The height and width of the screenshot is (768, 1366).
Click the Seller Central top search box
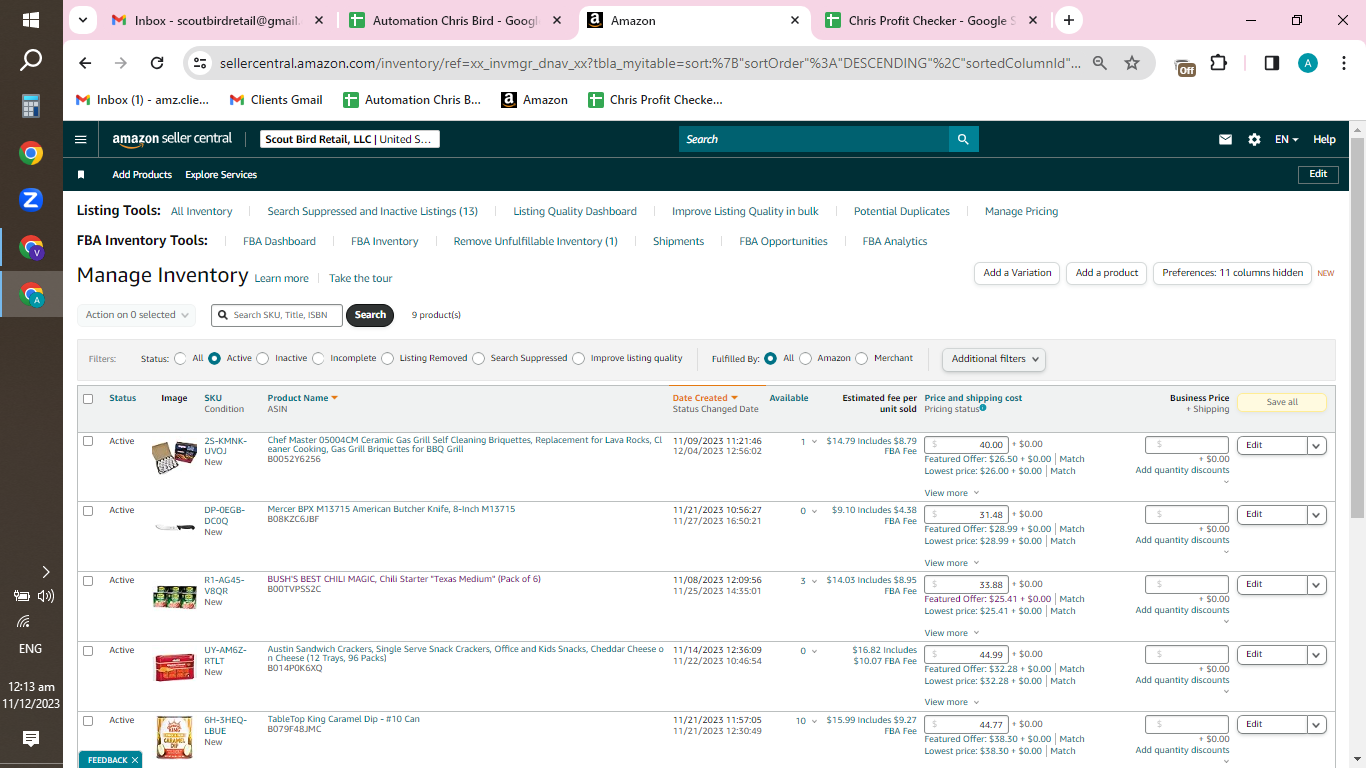[x=814, y=140]
